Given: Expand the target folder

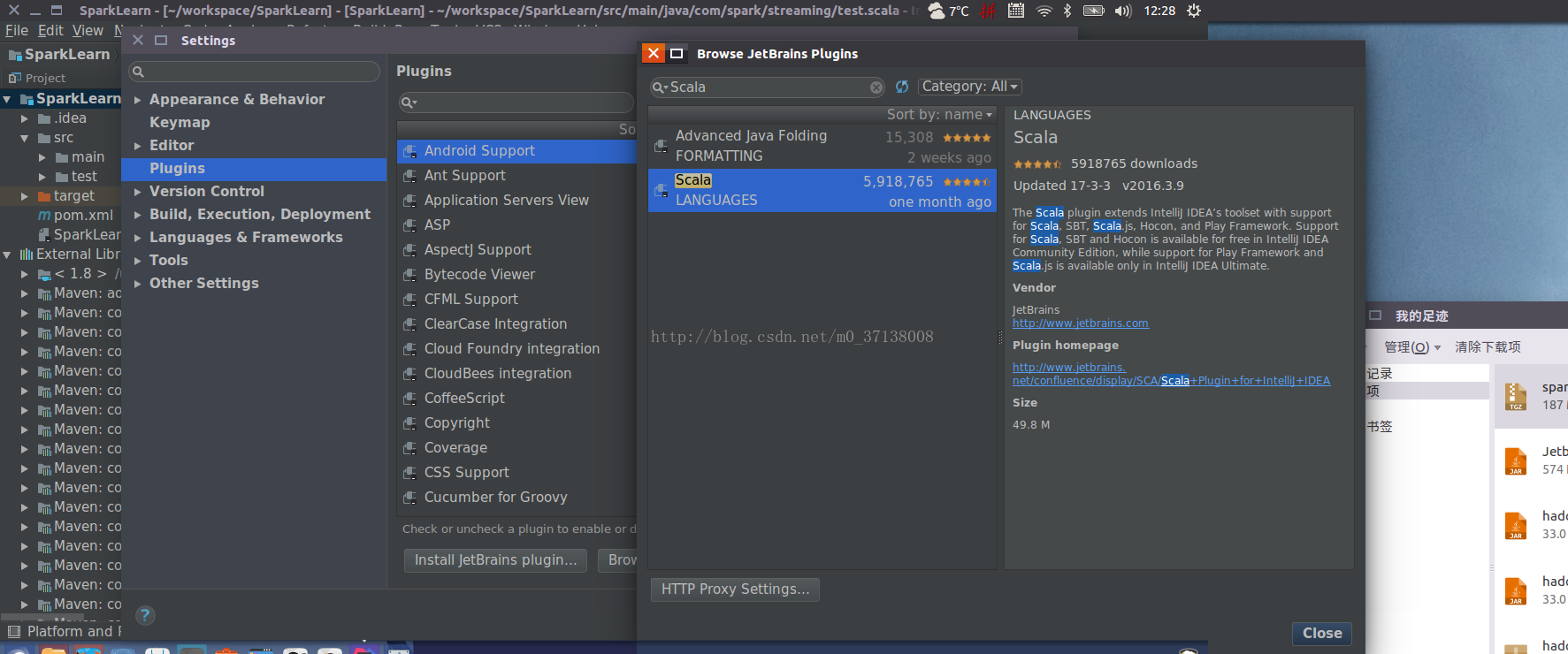Looking at the screenshot, I should tap(25, 196).
